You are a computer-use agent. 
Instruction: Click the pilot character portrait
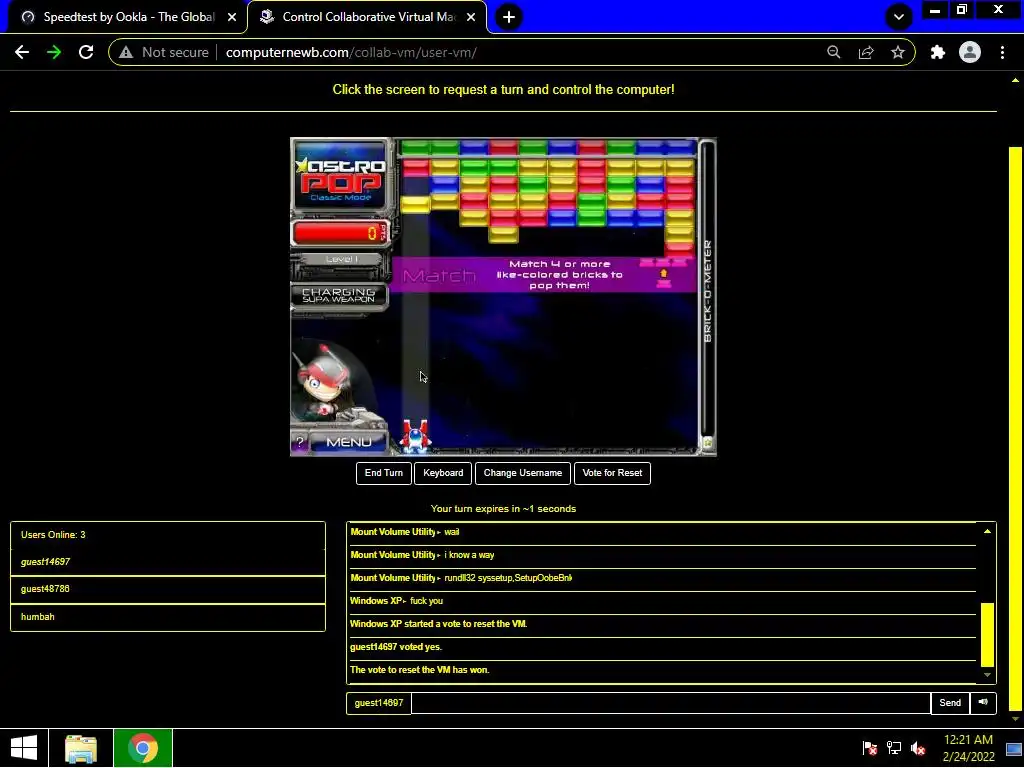[x=325, y=384]
